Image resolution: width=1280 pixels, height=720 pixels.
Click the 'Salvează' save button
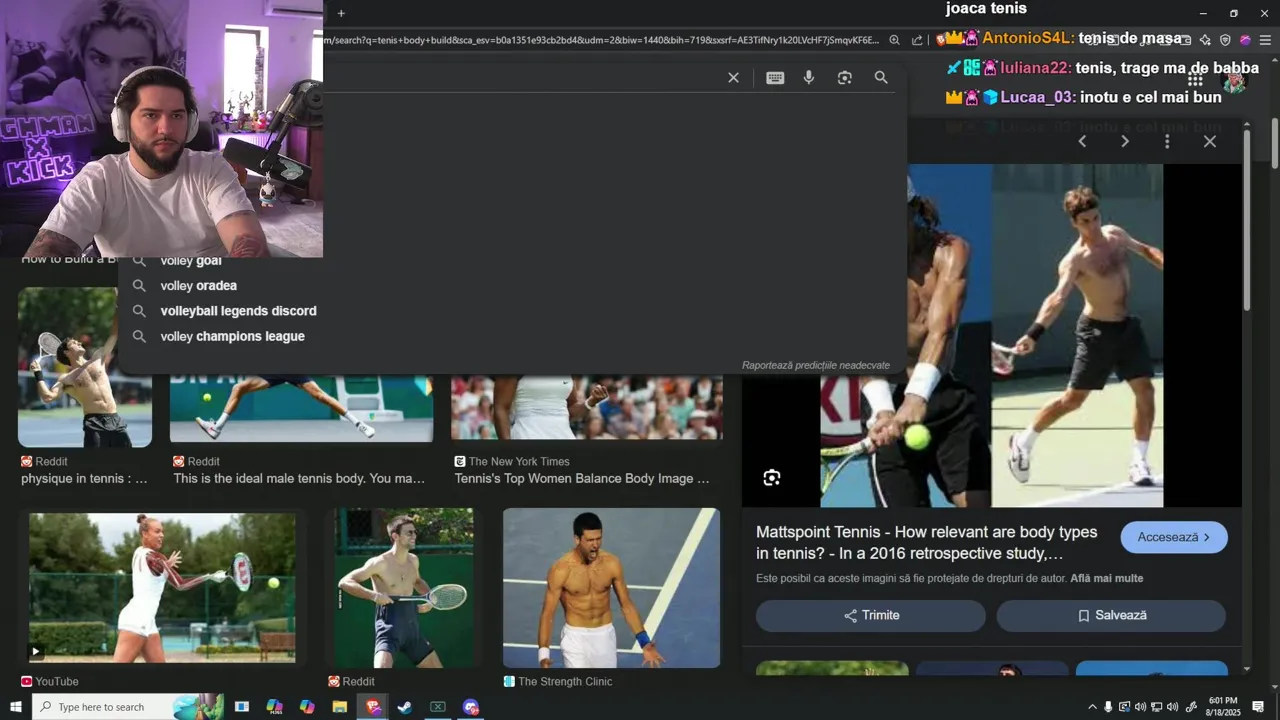click(x=1111, y=616)
